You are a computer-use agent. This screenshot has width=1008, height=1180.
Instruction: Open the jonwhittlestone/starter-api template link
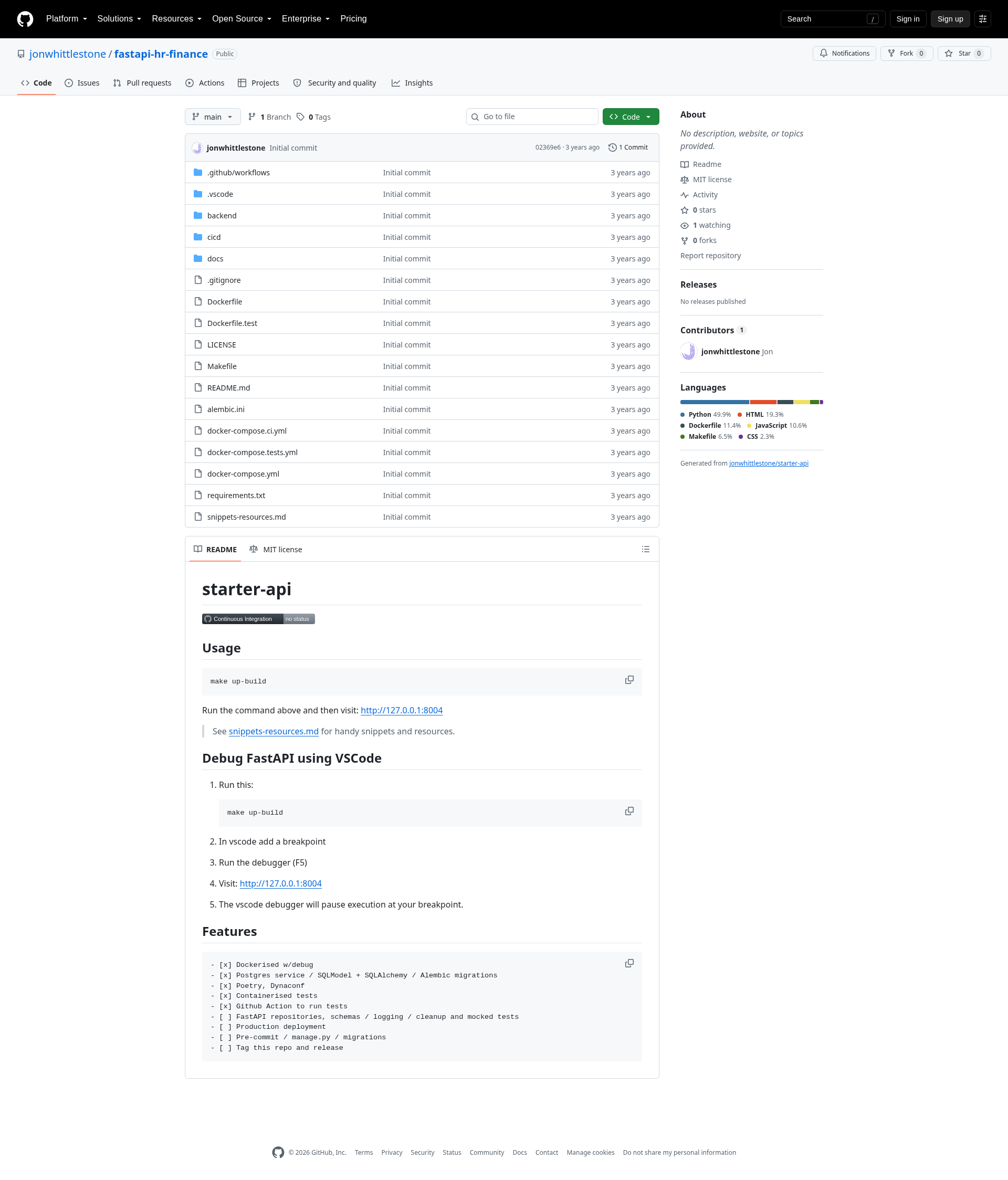click(x=768, y=463)
